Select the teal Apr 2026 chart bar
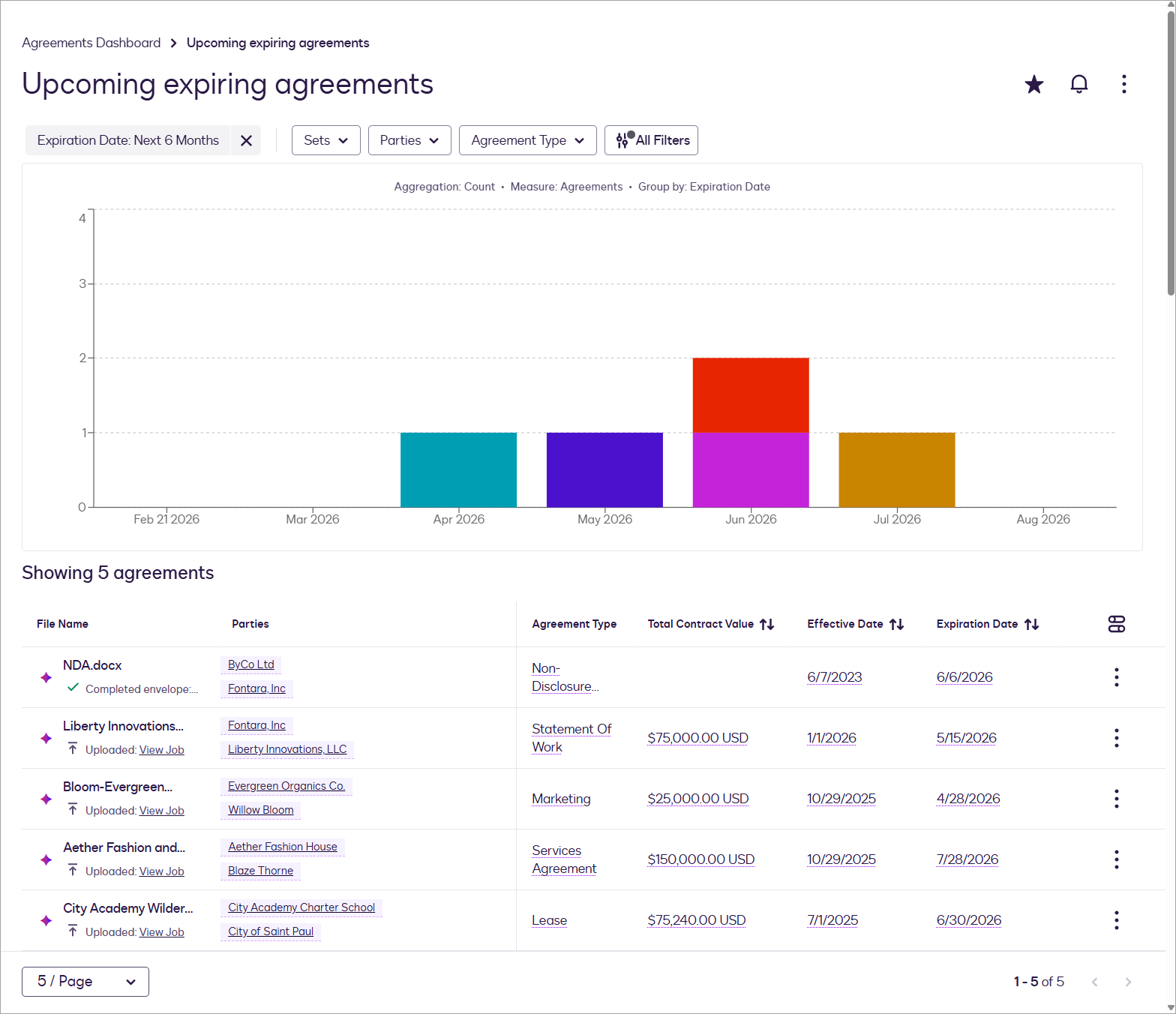This screenshot has height=1014, width=1176. (x=458, y=469)
